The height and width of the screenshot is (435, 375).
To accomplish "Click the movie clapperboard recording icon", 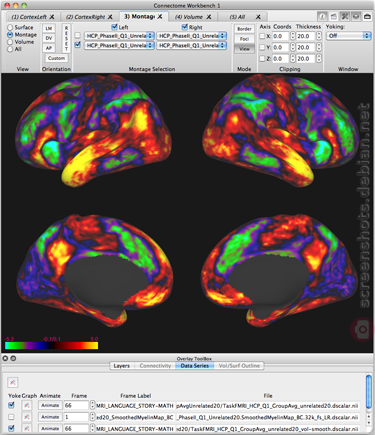I will (333, 16).
